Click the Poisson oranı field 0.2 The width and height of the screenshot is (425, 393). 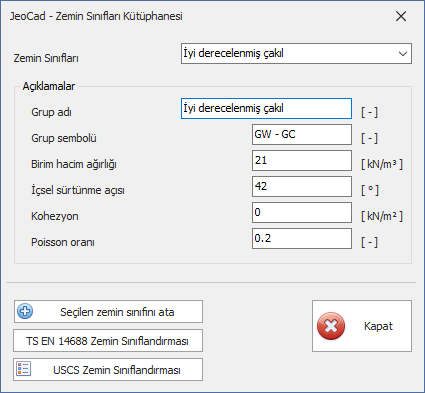click(302, 238)
